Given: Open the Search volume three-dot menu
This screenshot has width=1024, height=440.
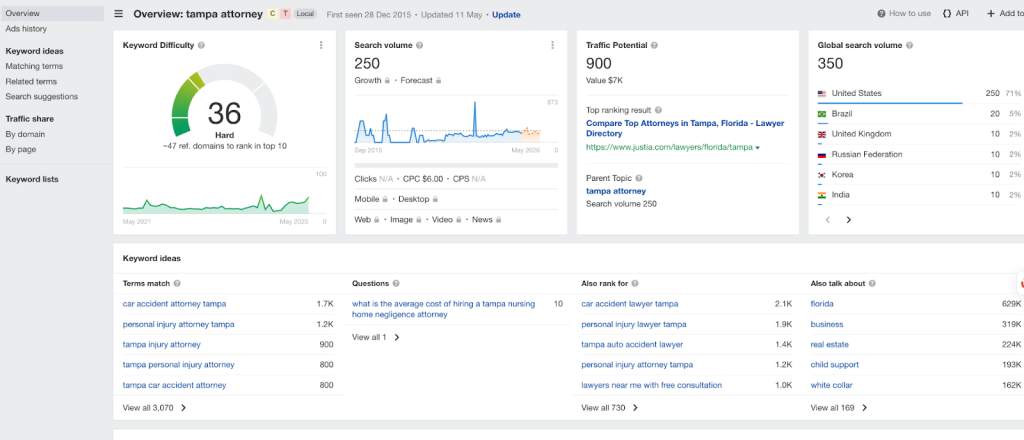Looking at the screenshot, I should tap(552, 45).
